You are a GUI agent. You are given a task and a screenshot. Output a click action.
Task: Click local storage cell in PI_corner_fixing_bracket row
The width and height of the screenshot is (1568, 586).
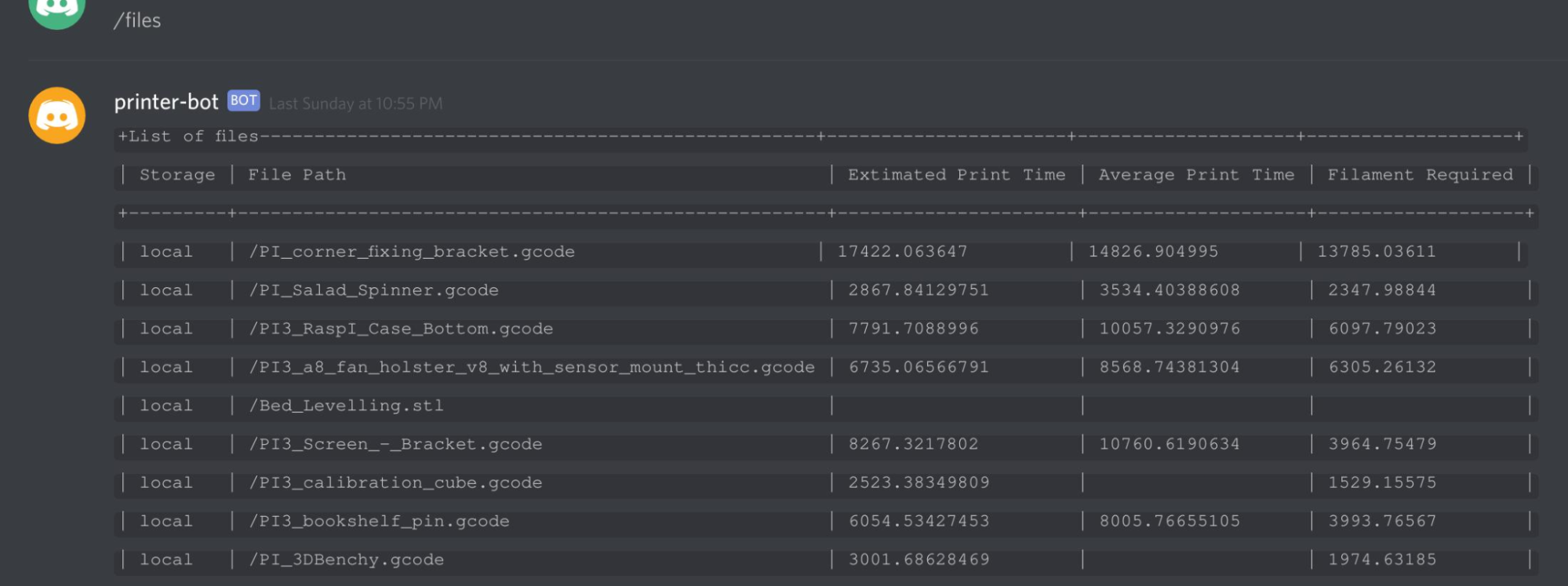point(166,252)
